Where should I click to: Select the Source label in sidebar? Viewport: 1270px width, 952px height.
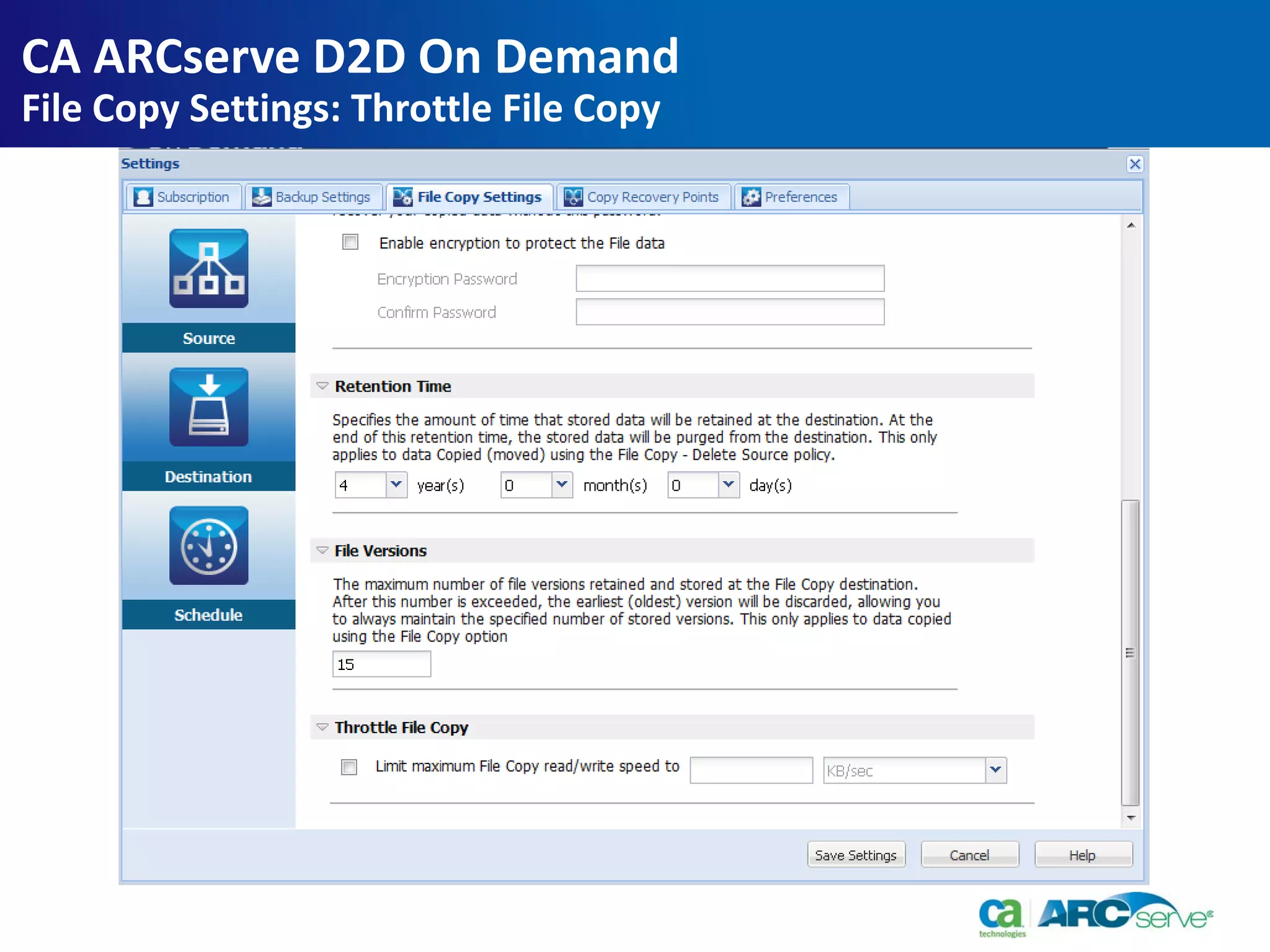pyautogui.click(x=209, y=338)
